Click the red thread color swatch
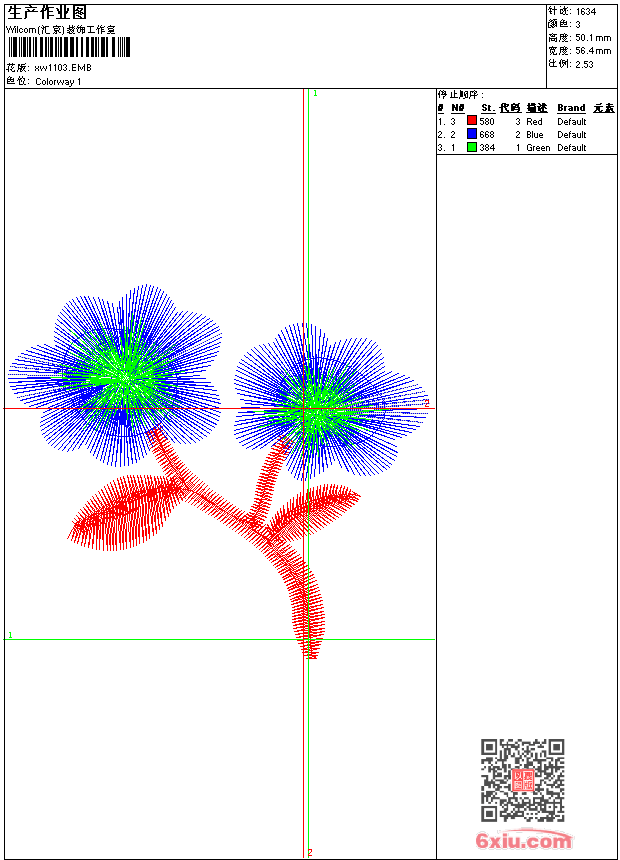The height and width of the screenshot is (860, 620). 472,121
